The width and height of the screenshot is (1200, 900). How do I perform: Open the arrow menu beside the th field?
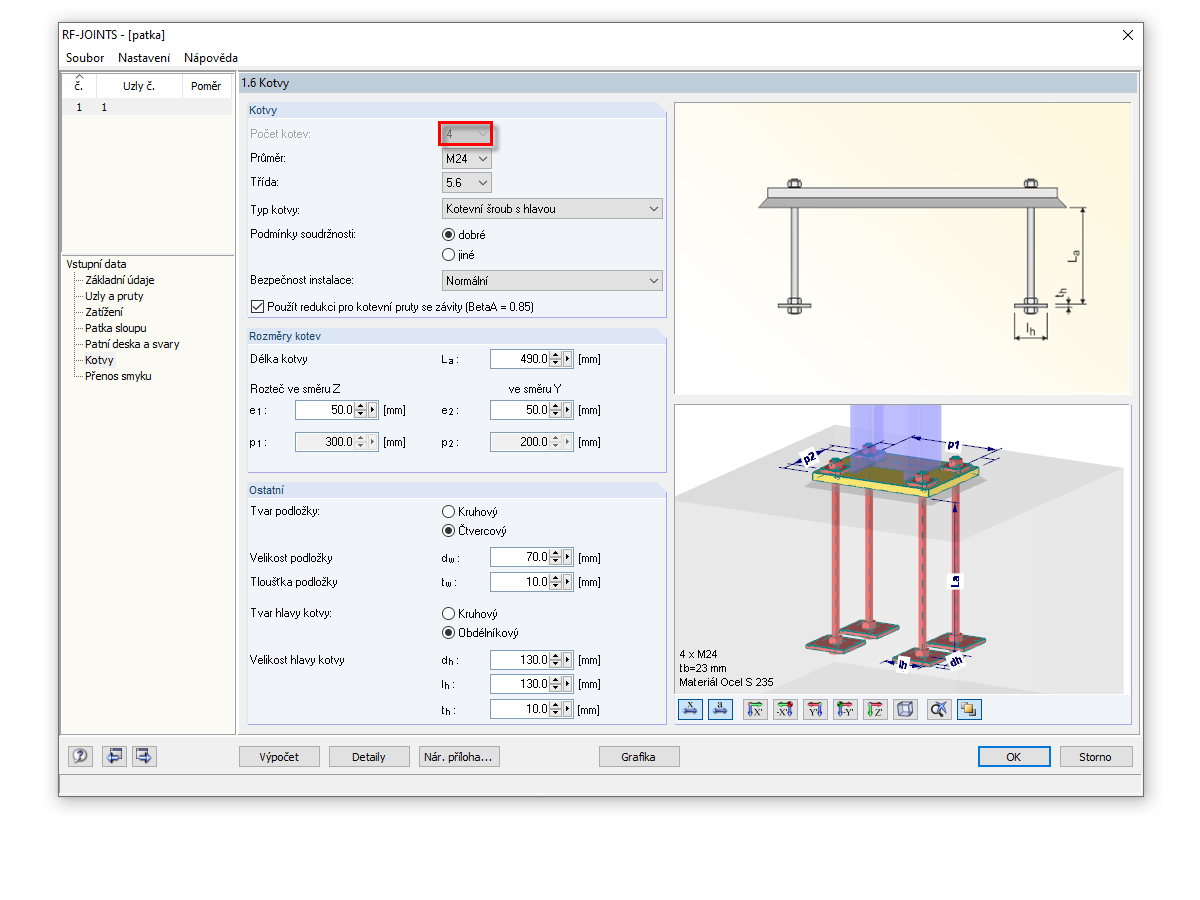569,709
